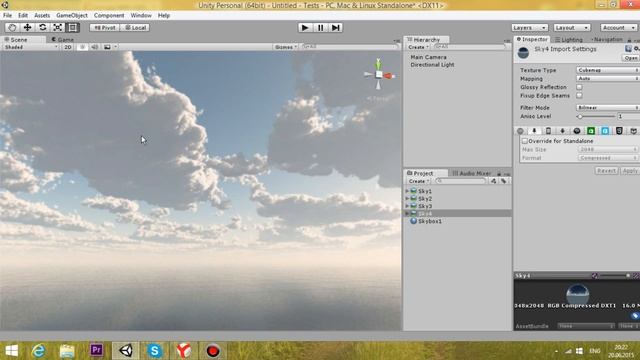Check Override for Standalone
The width and height of the screenshot is (640, 360).
pyautogui.click(x=525, y=141)
